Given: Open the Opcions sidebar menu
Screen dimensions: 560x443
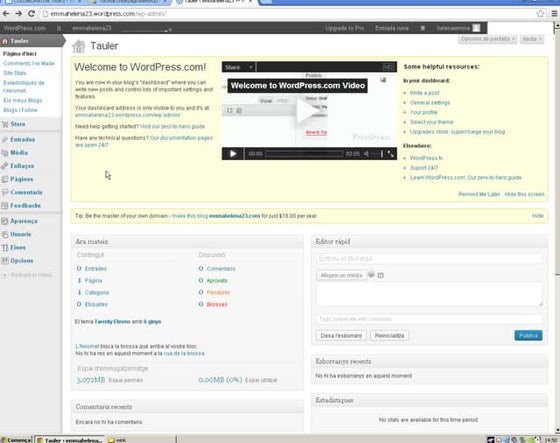Looking at the screenshot, I should (21, 261).
